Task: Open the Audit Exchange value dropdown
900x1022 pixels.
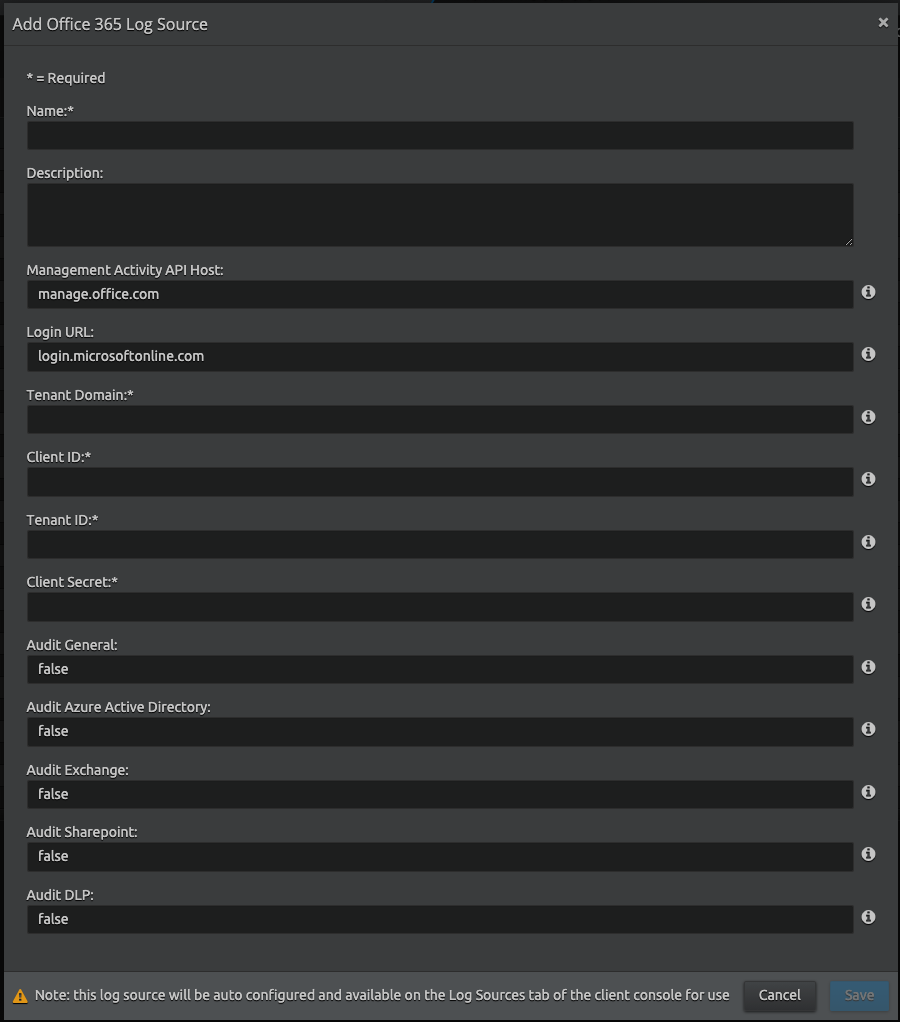Action: (440, 794)
